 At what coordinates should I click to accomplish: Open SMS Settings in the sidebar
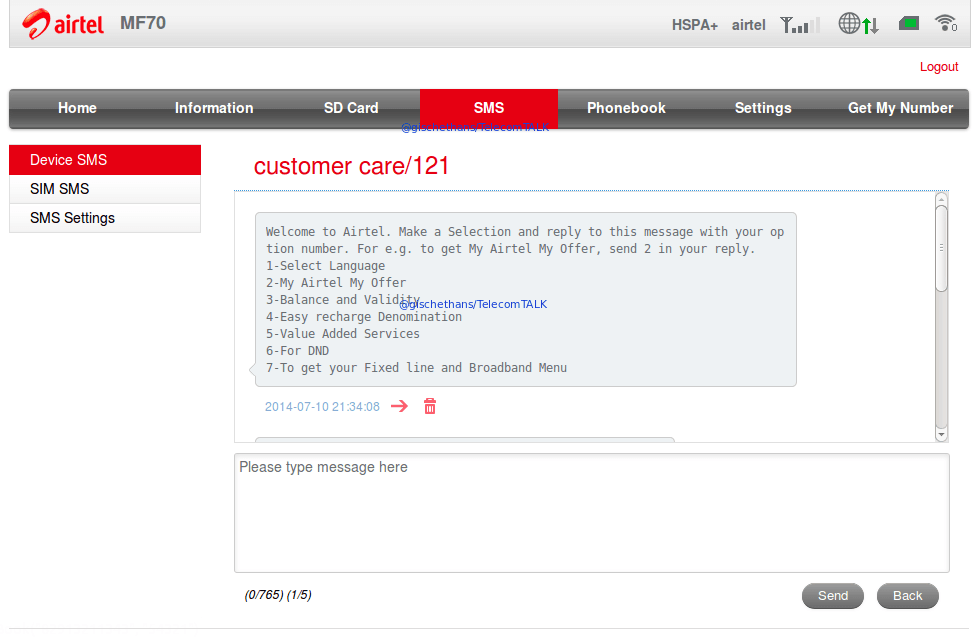pyautogui.click(x=105, y=218)
